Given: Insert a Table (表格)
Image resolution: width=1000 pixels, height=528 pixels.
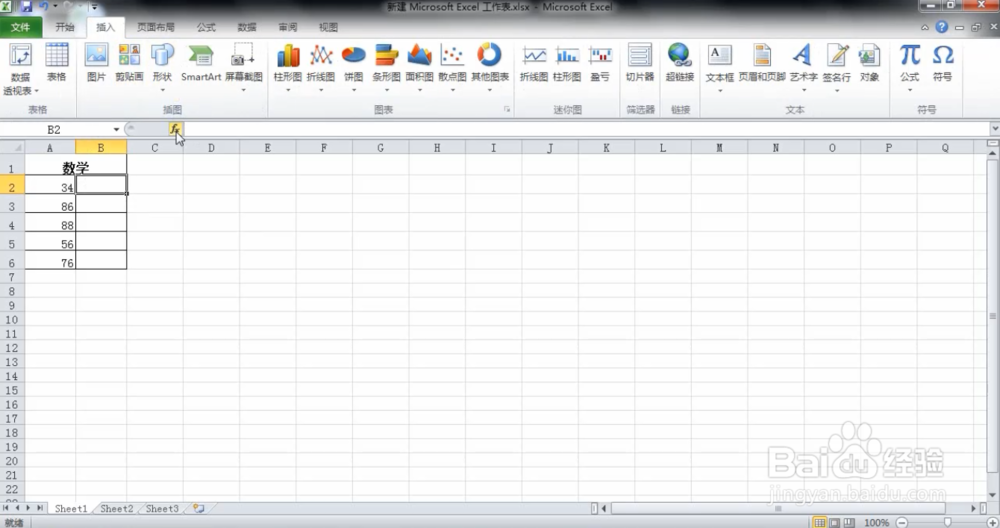Looking at the screenshot, I should 56,64.
